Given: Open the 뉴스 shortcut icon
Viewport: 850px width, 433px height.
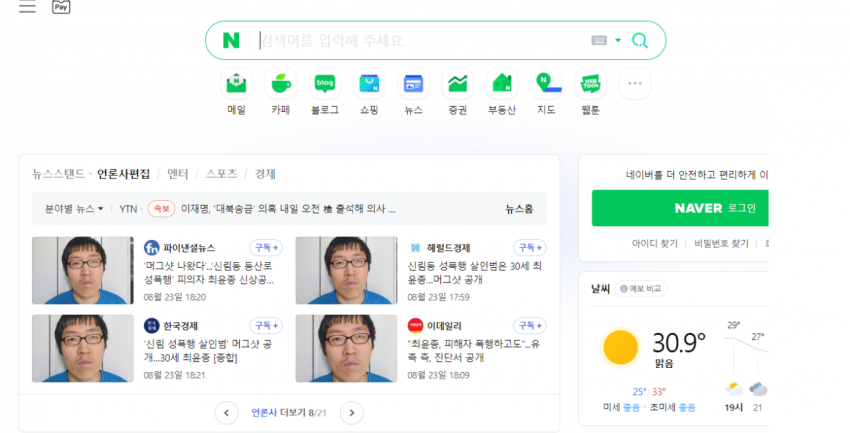Looking at the screenshot, I should pos(414,83).
